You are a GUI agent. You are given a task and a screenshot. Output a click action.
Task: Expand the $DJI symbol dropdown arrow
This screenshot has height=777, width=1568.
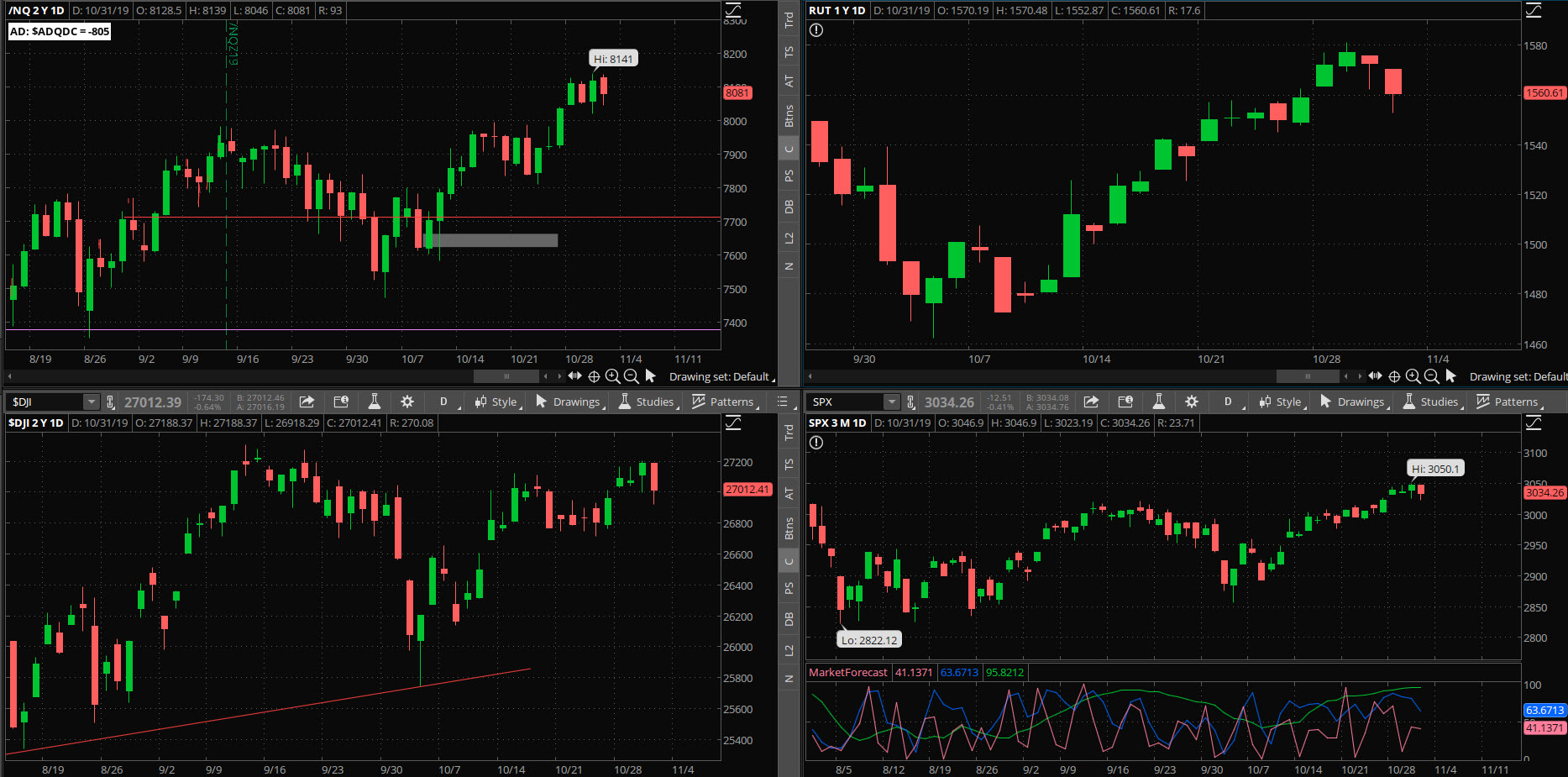91,402
